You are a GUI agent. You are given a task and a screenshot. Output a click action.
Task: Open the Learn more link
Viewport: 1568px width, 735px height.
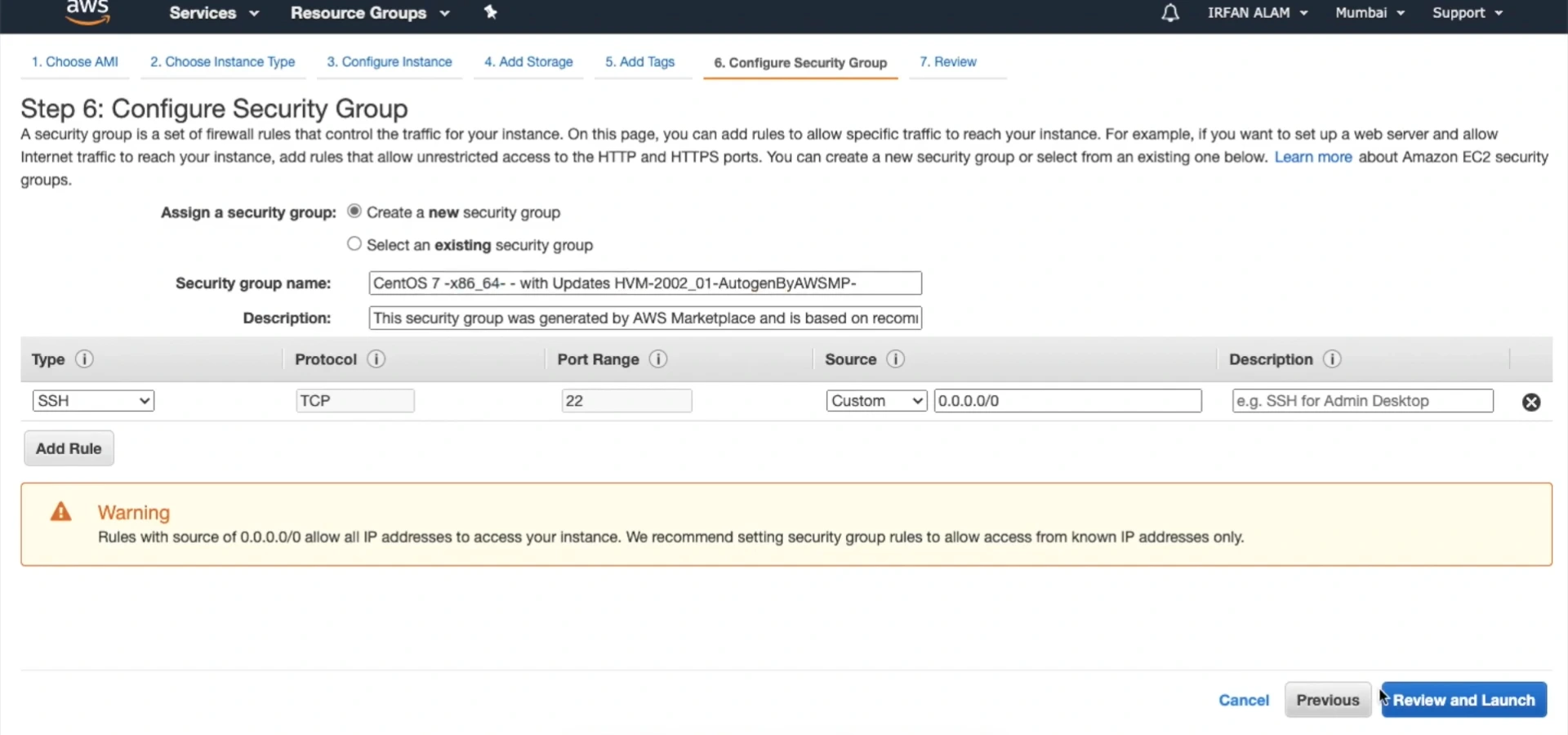[x=1313, y=157]
